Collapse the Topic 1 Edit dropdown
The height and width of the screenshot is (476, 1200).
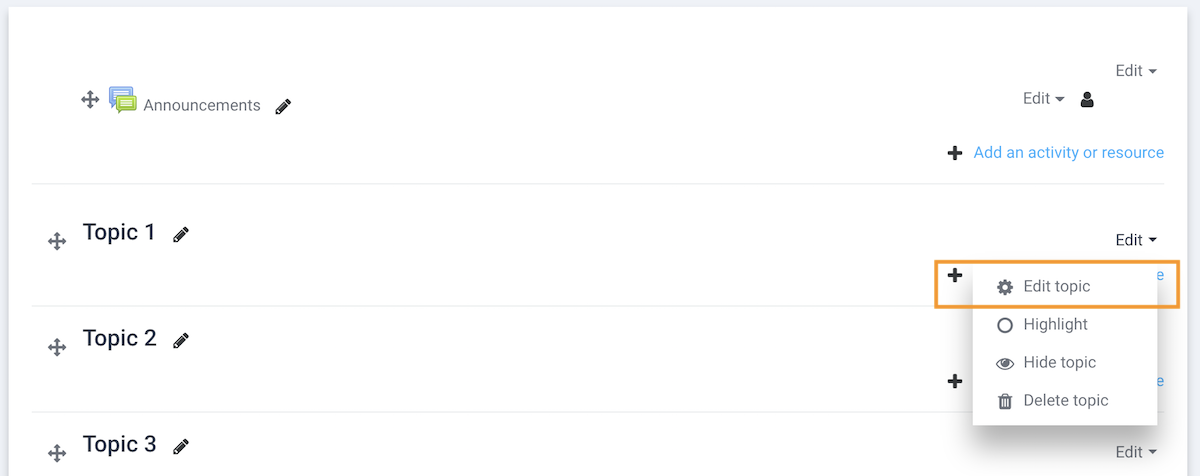coord(1136,240)
